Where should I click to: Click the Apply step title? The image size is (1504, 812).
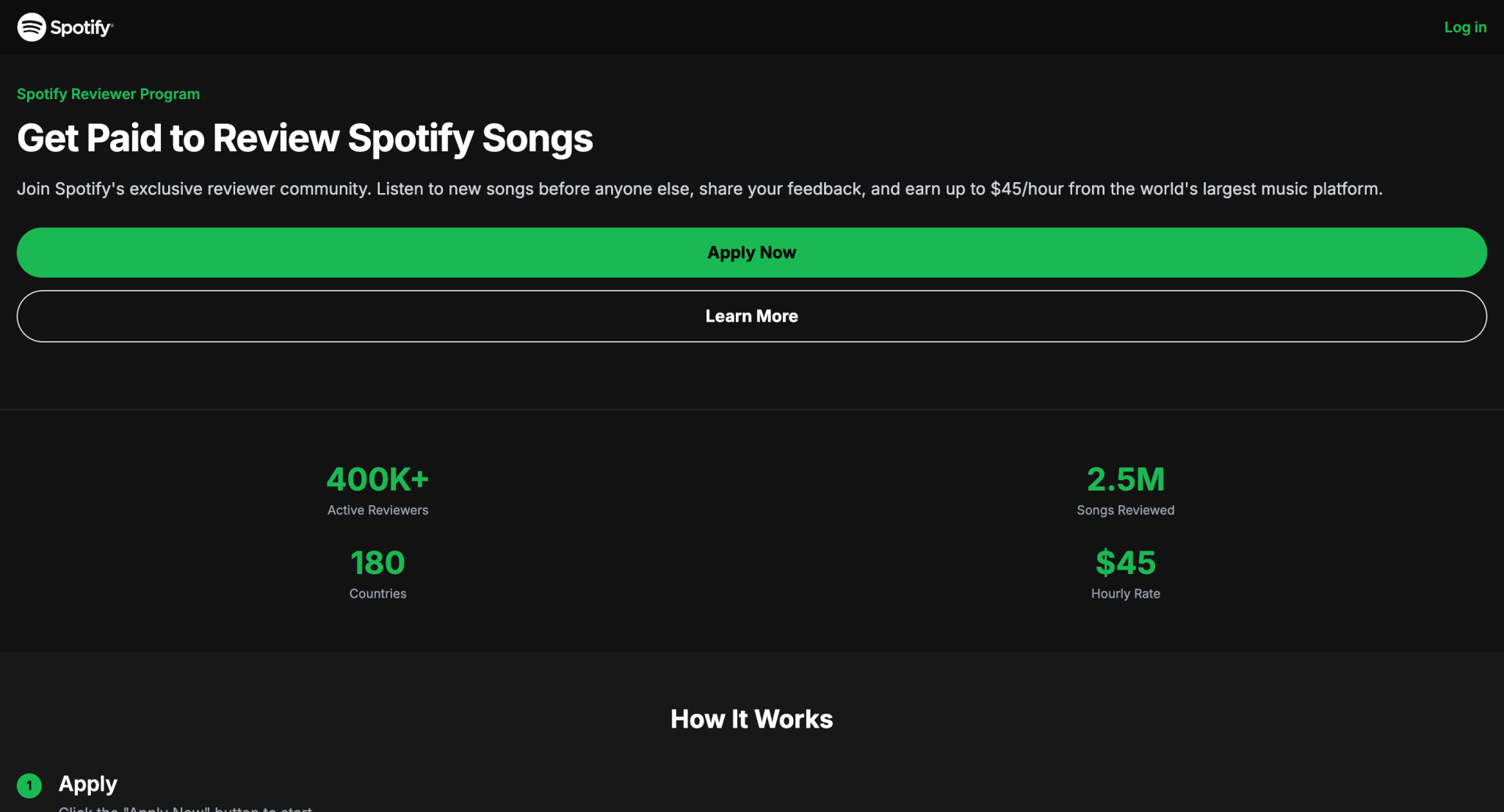point(88,784)
